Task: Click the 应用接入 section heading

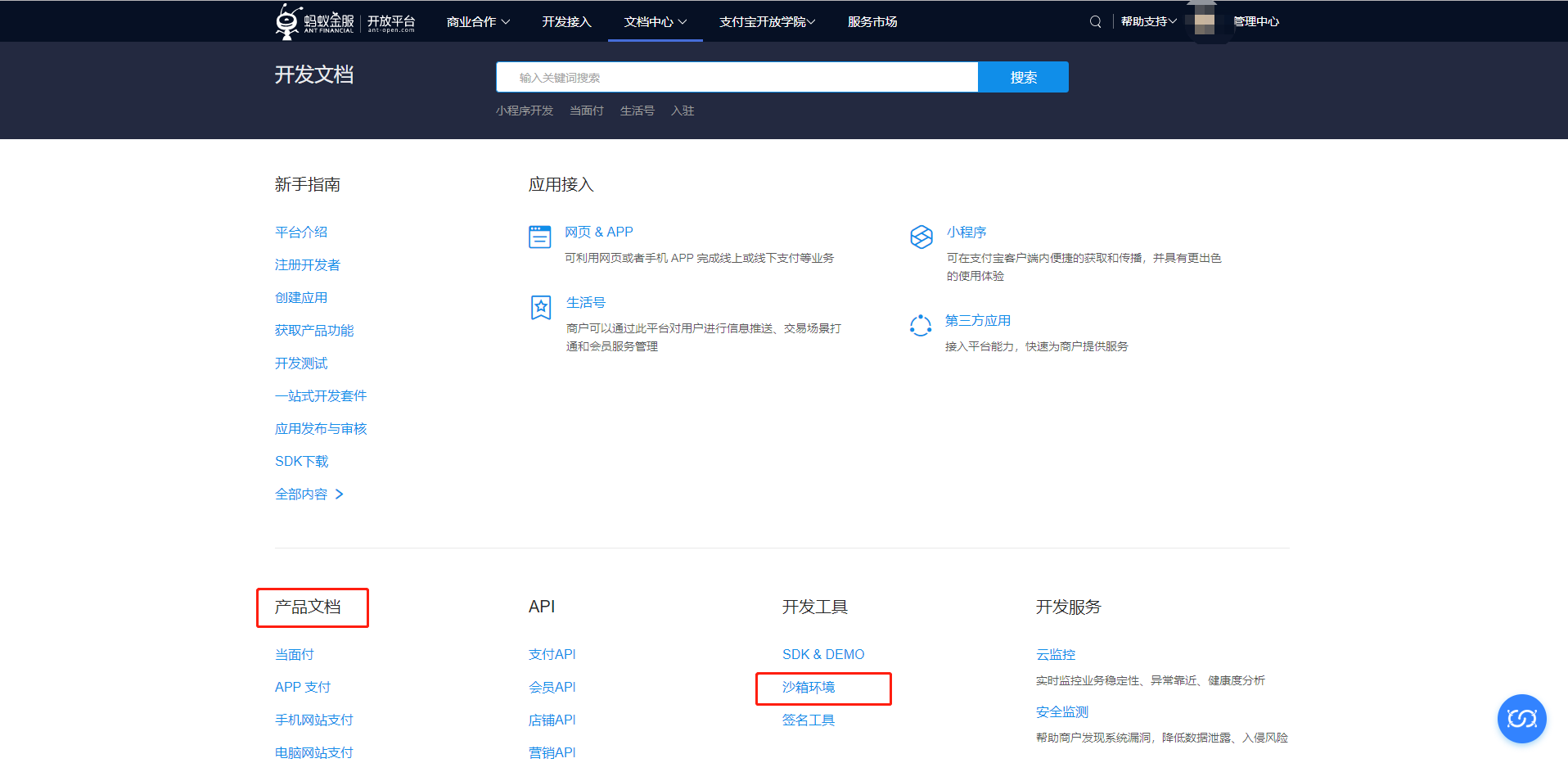Action: (561, 185)
